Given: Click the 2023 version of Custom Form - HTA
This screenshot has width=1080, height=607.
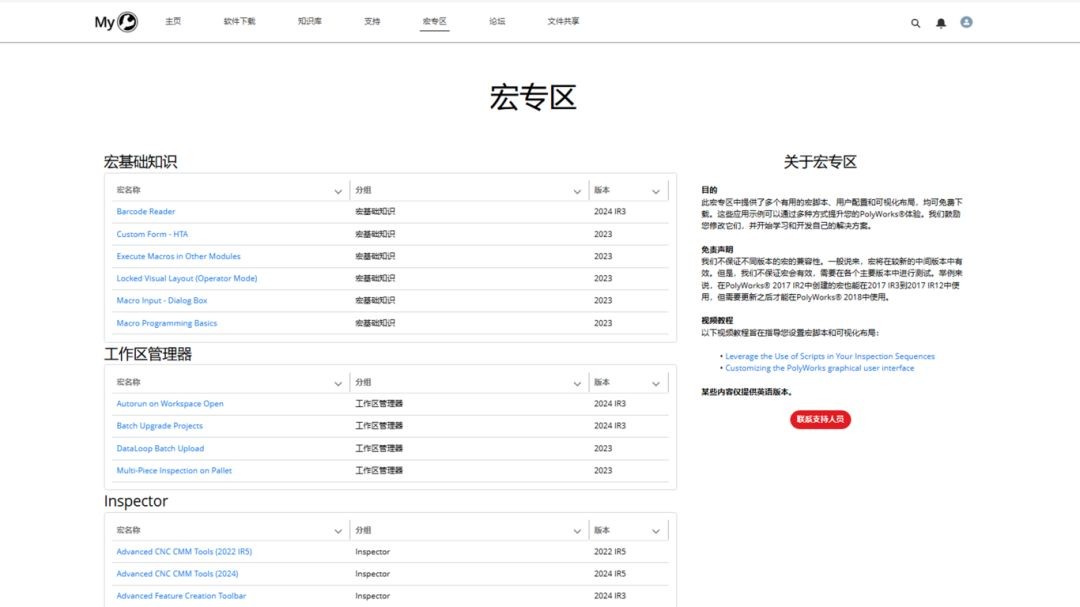Looking at the screenshot, I should 603,234.
